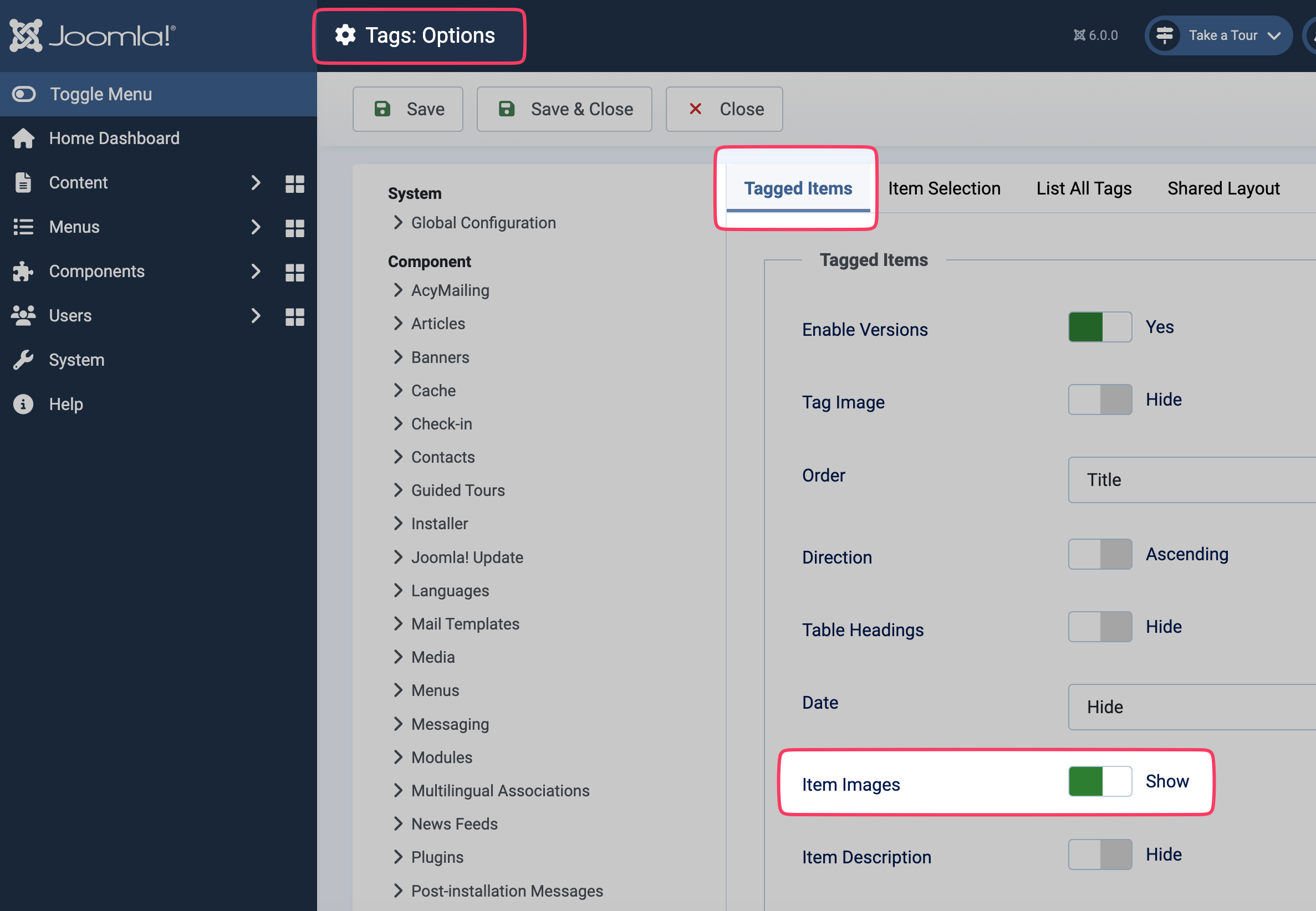This screenshot has width=1316, height=911.
Task: Click the Menus dashboard grid icon
Action: [294, 227]
